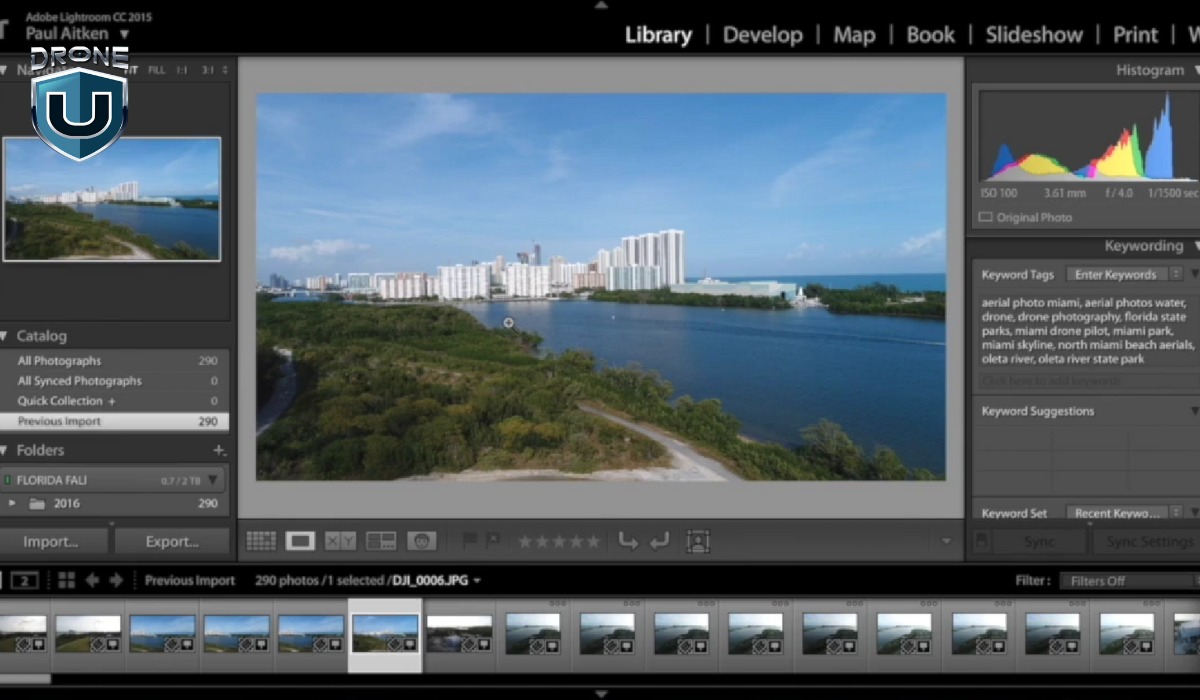The image size is (1200, 700).
Task: Expand the 2016 folder tree
Action: pyautogui.click(x=12, y=504)
